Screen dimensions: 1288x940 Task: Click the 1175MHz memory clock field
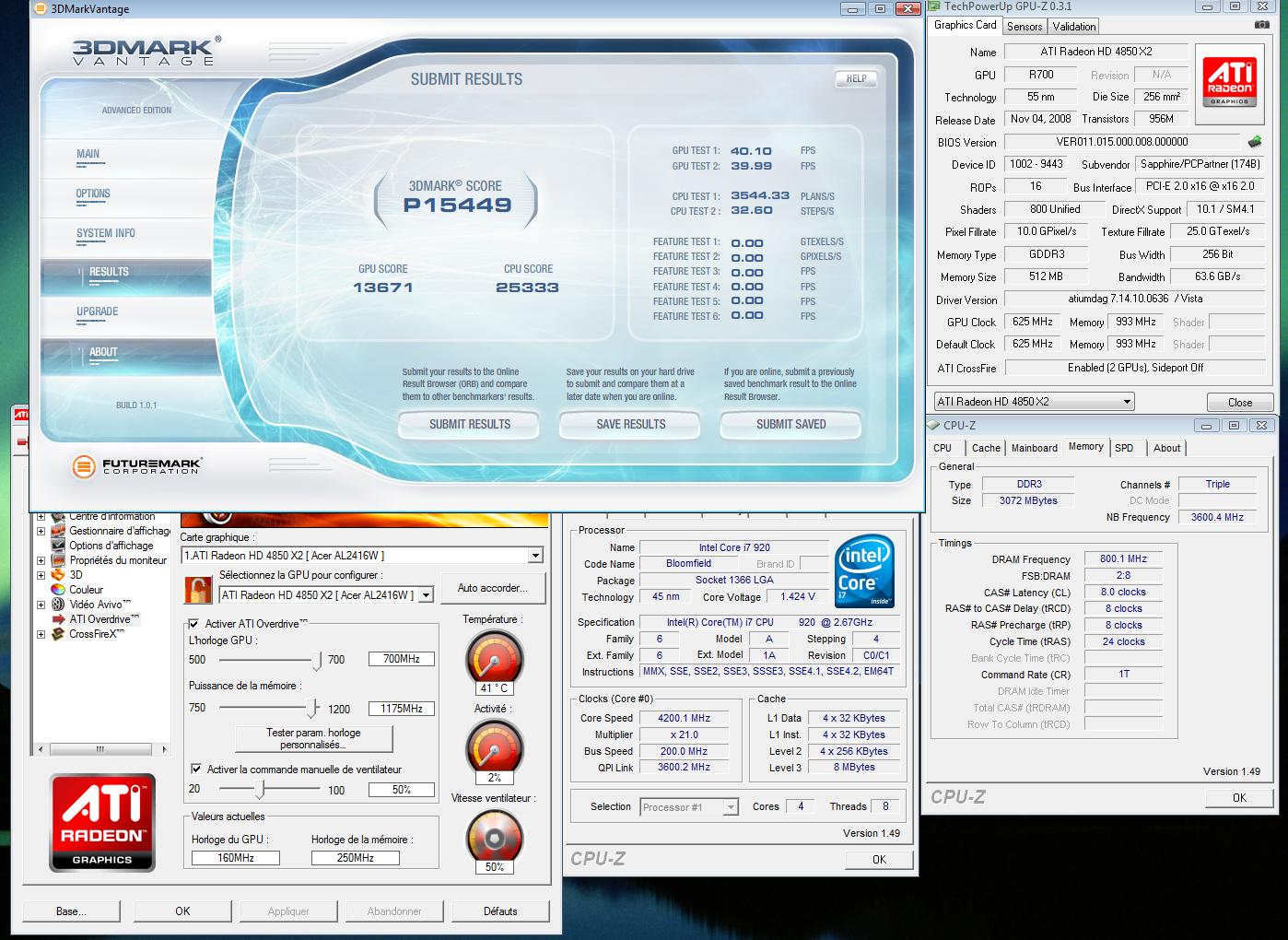402,709
